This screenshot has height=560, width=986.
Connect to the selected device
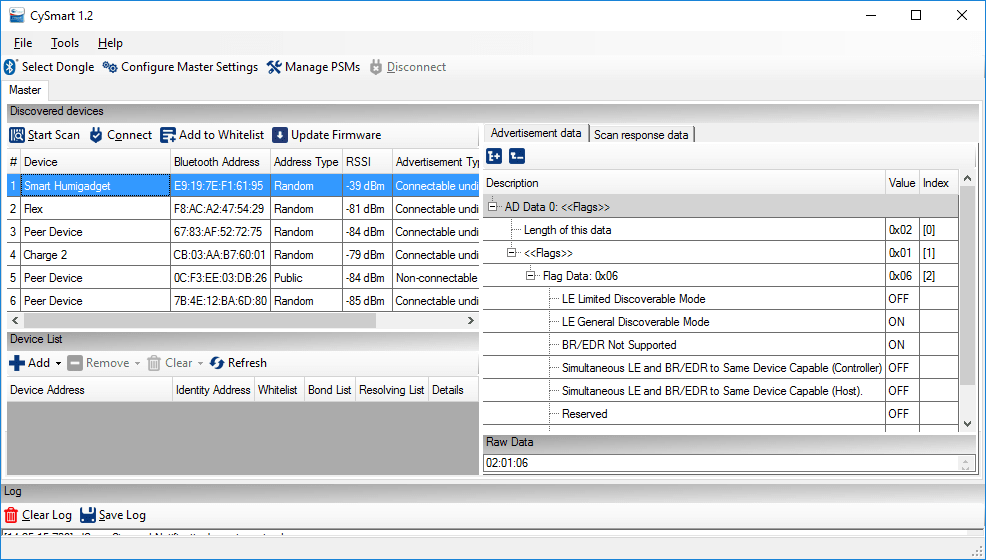click(x=120, y=135)
